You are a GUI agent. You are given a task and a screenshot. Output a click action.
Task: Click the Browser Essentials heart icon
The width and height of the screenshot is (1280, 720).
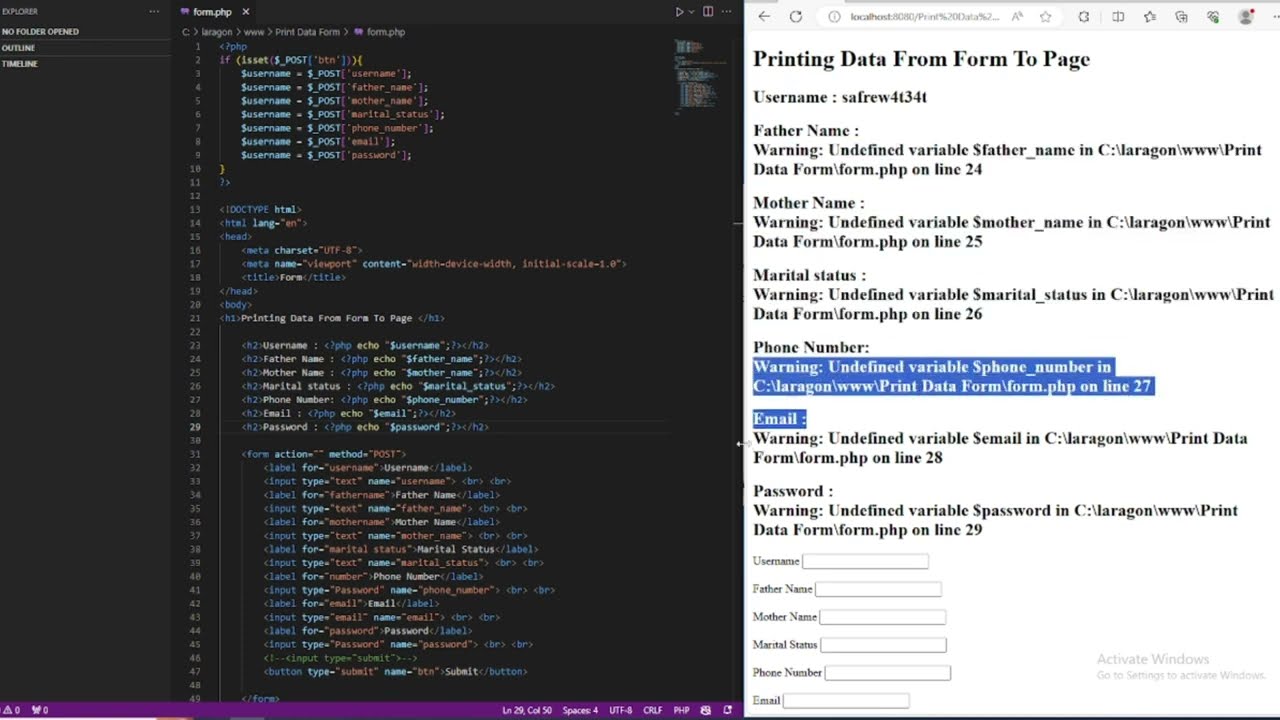[x=1213, y=16]
